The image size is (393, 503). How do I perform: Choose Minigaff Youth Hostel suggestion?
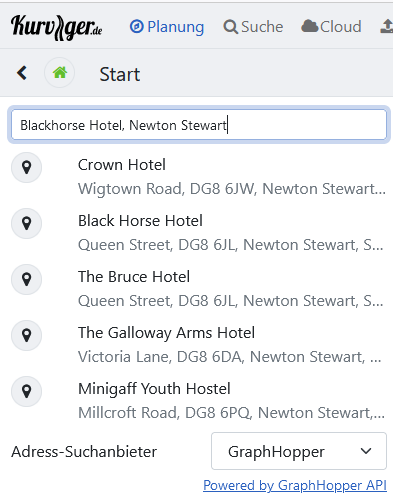[x=199, y=401]
